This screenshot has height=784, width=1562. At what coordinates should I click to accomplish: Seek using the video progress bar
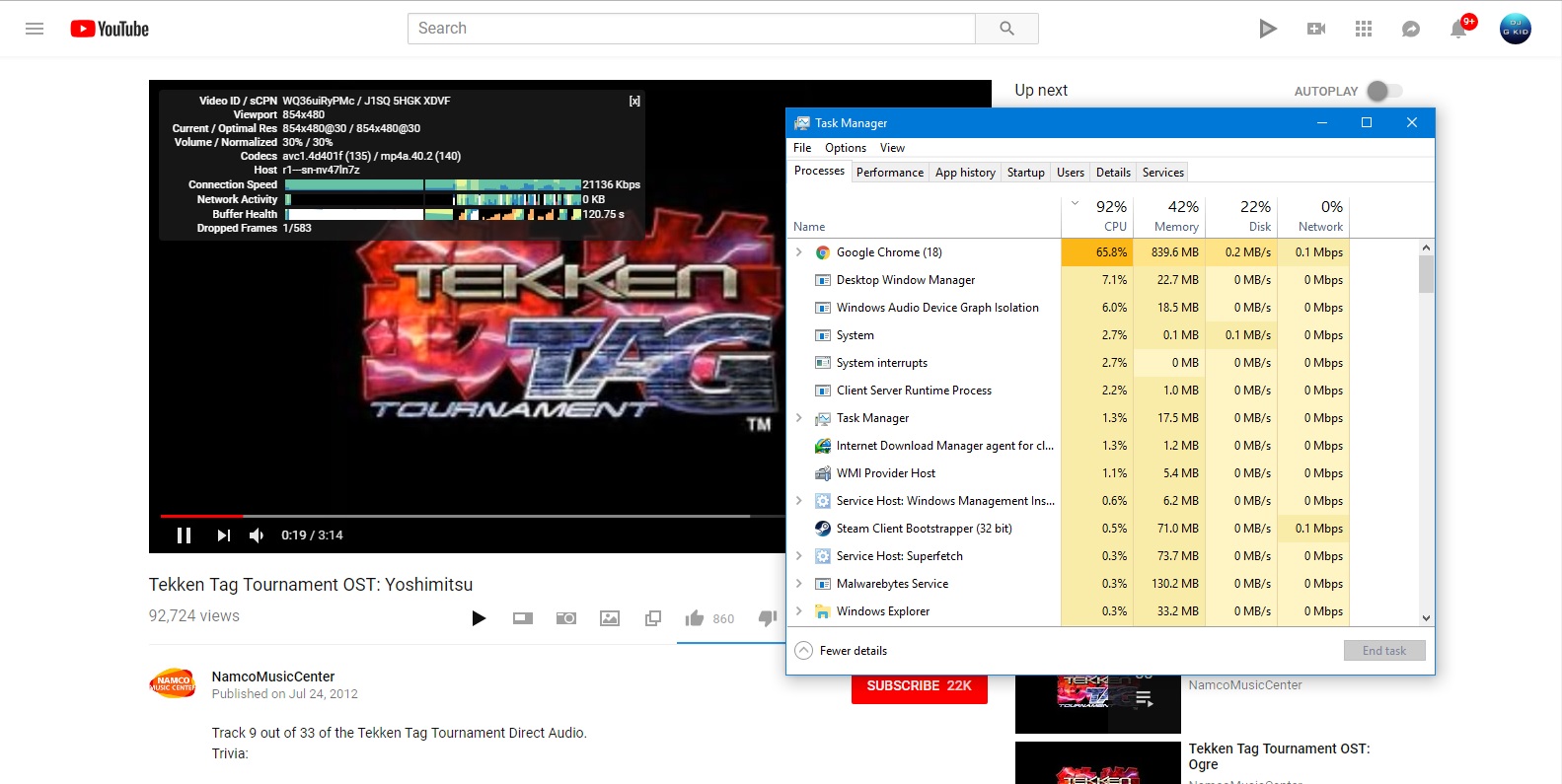point(473,516)
